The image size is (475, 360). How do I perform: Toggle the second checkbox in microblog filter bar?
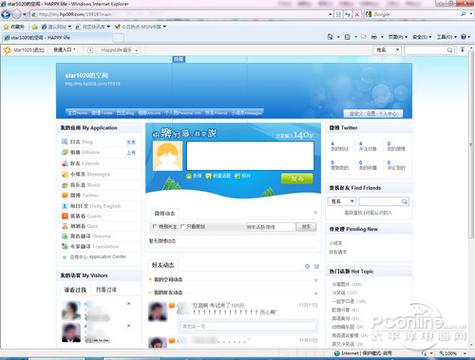pyautogui.click(x=182, y=227)
